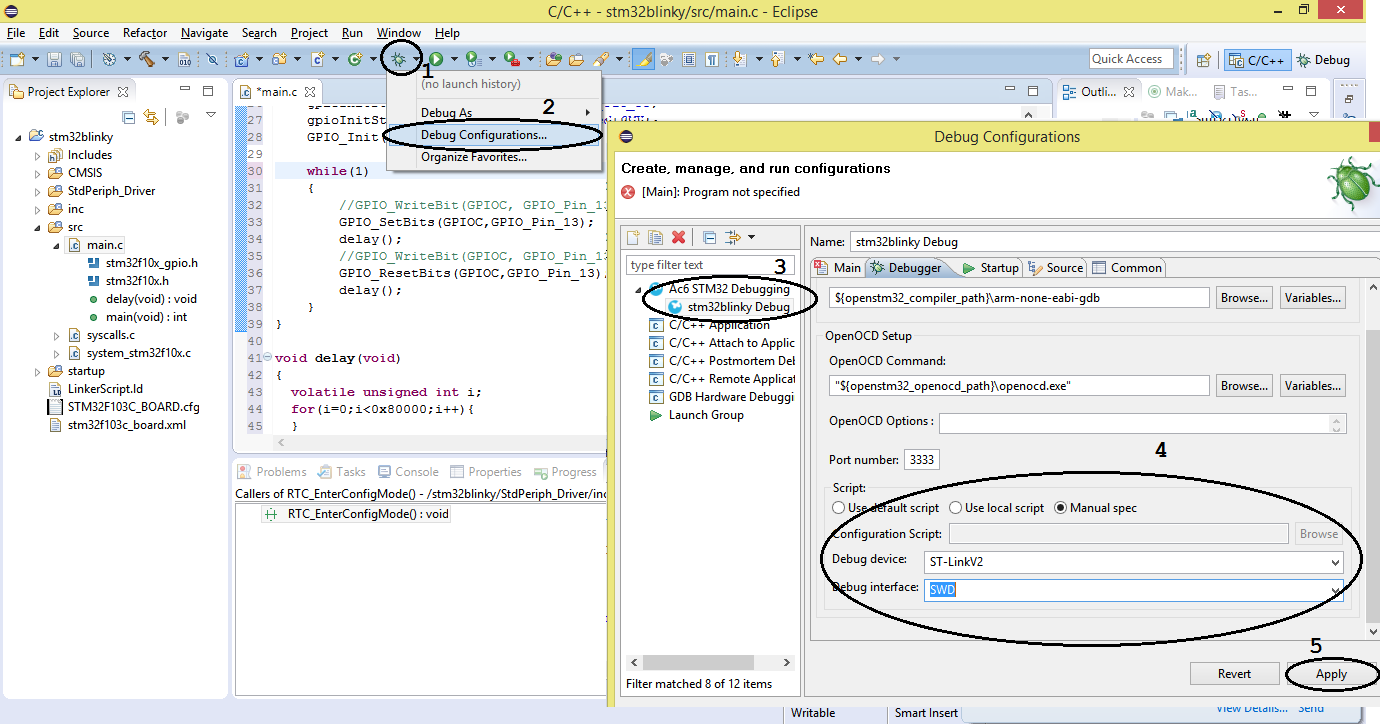This screenshot has width=1380, height=724.
Task: Choose the Manual spec radio button
Action: tap(1061, 508)
